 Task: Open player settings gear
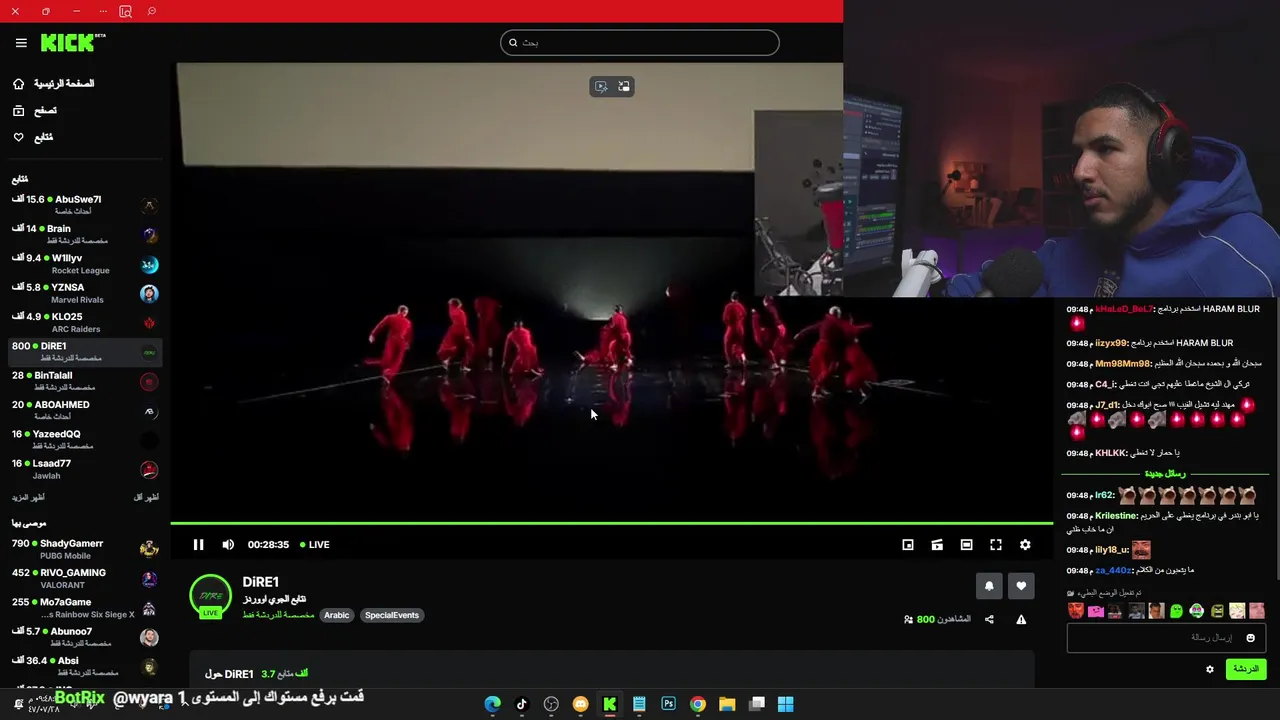tap(1025, 545)
